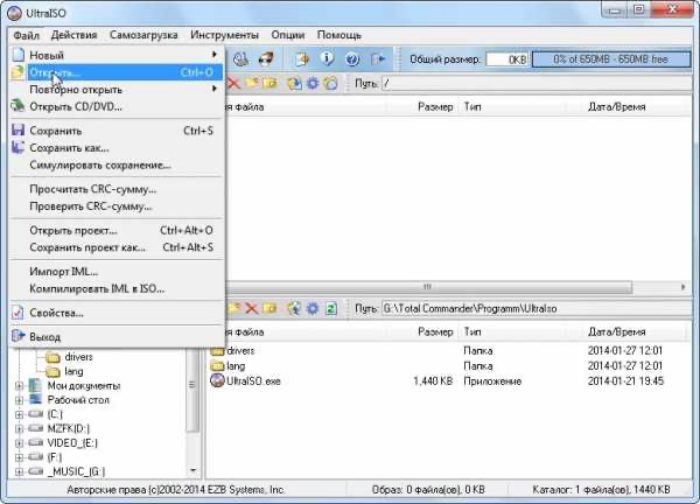Viewport: 700px width, 504px height.
Task: Sort by Дата/Время column in image pane
Action: [617, 107]
